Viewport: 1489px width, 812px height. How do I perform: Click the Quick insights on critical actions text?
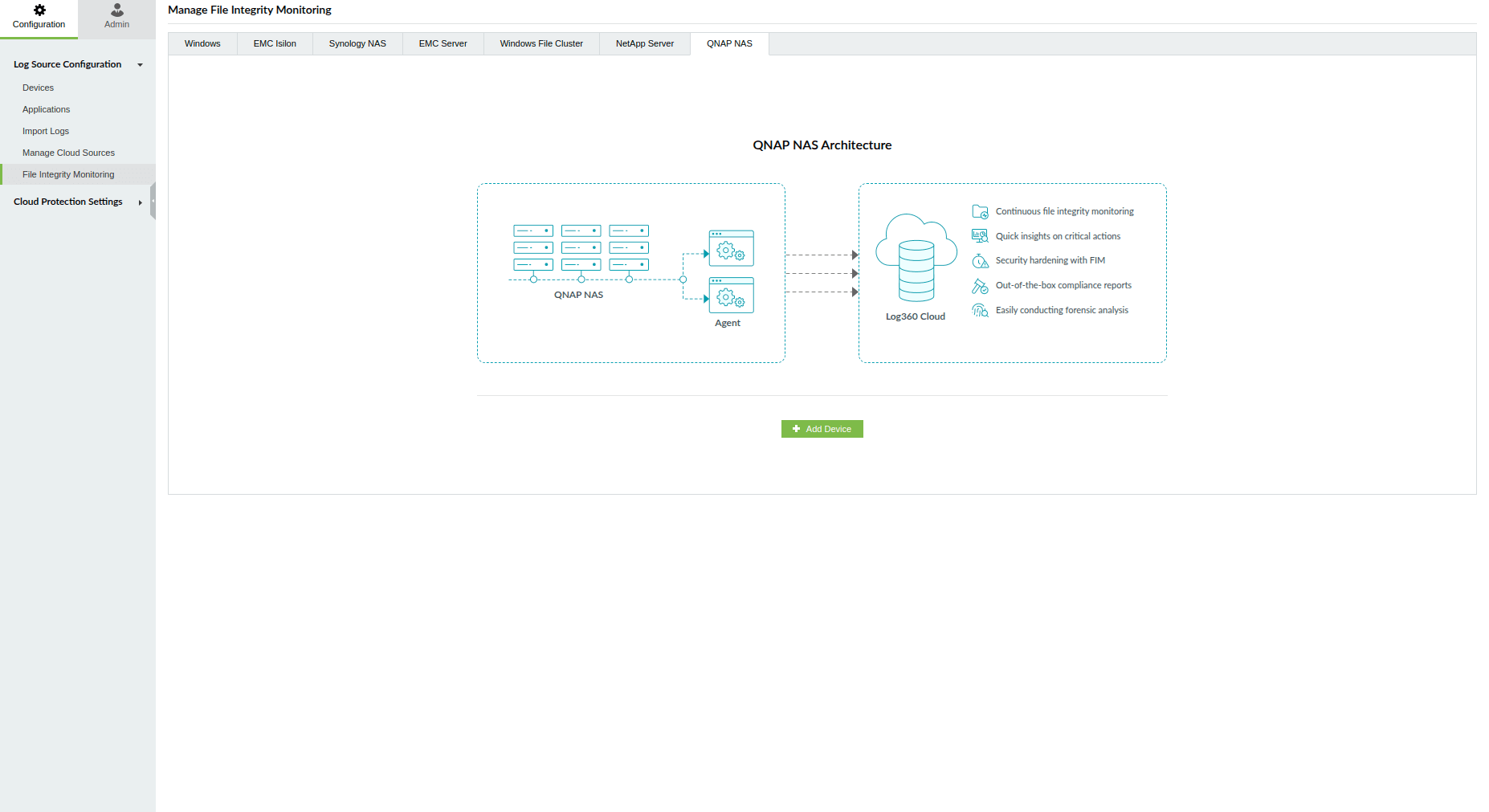1058,236
